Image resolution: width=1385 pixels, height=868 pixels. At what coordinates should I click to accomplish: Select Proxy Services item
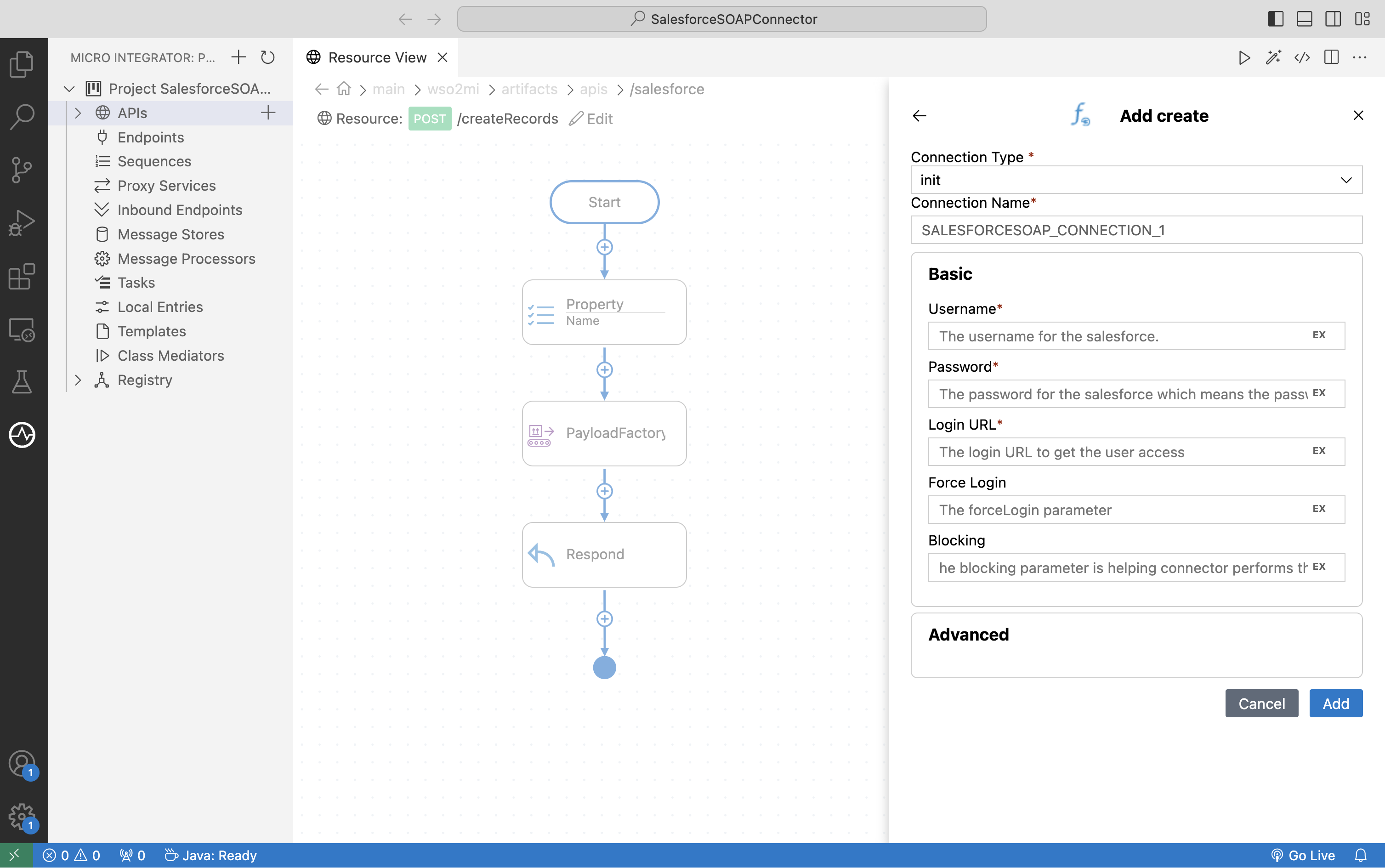166,186
